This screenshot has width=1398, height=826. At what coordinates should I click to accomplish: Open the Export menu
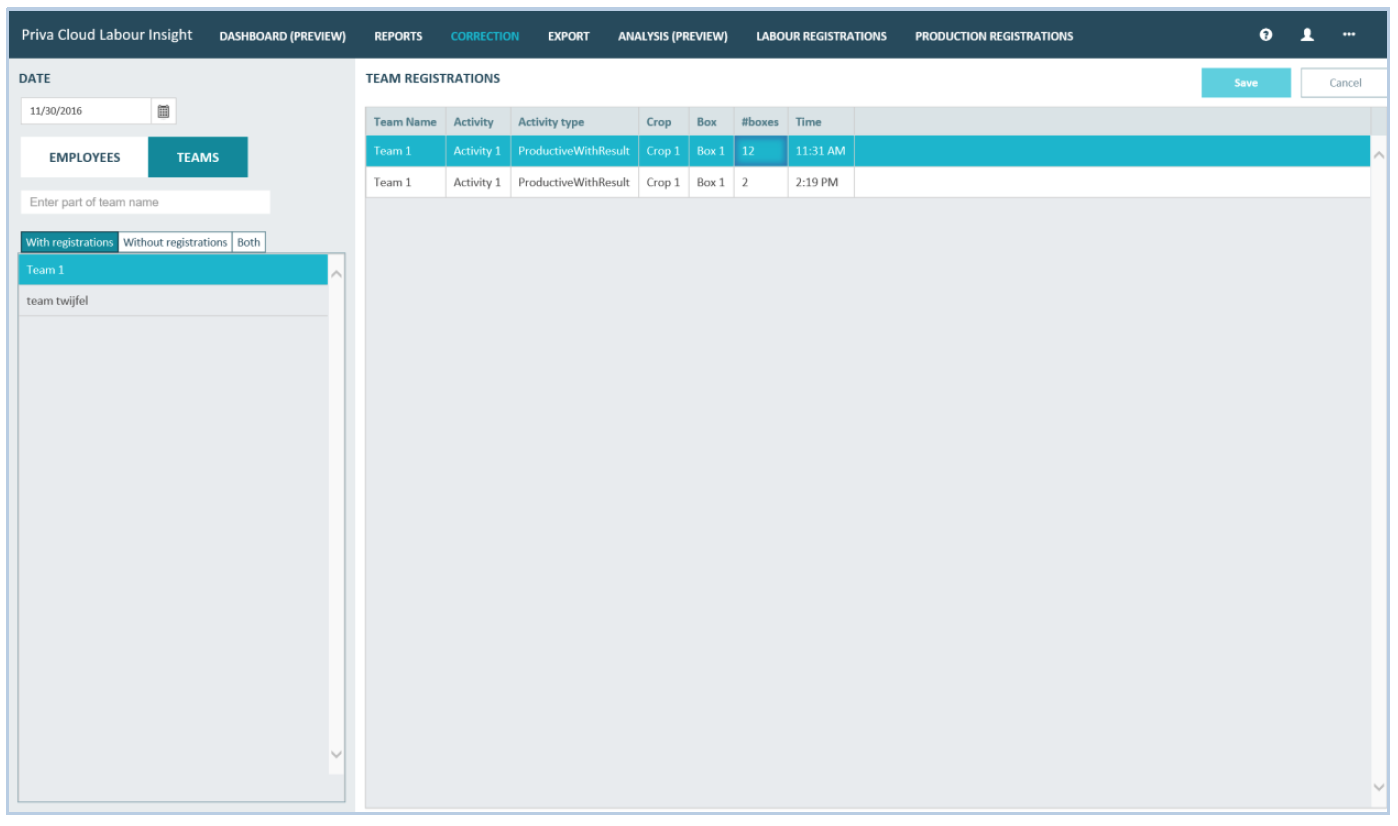click(568, 36)
